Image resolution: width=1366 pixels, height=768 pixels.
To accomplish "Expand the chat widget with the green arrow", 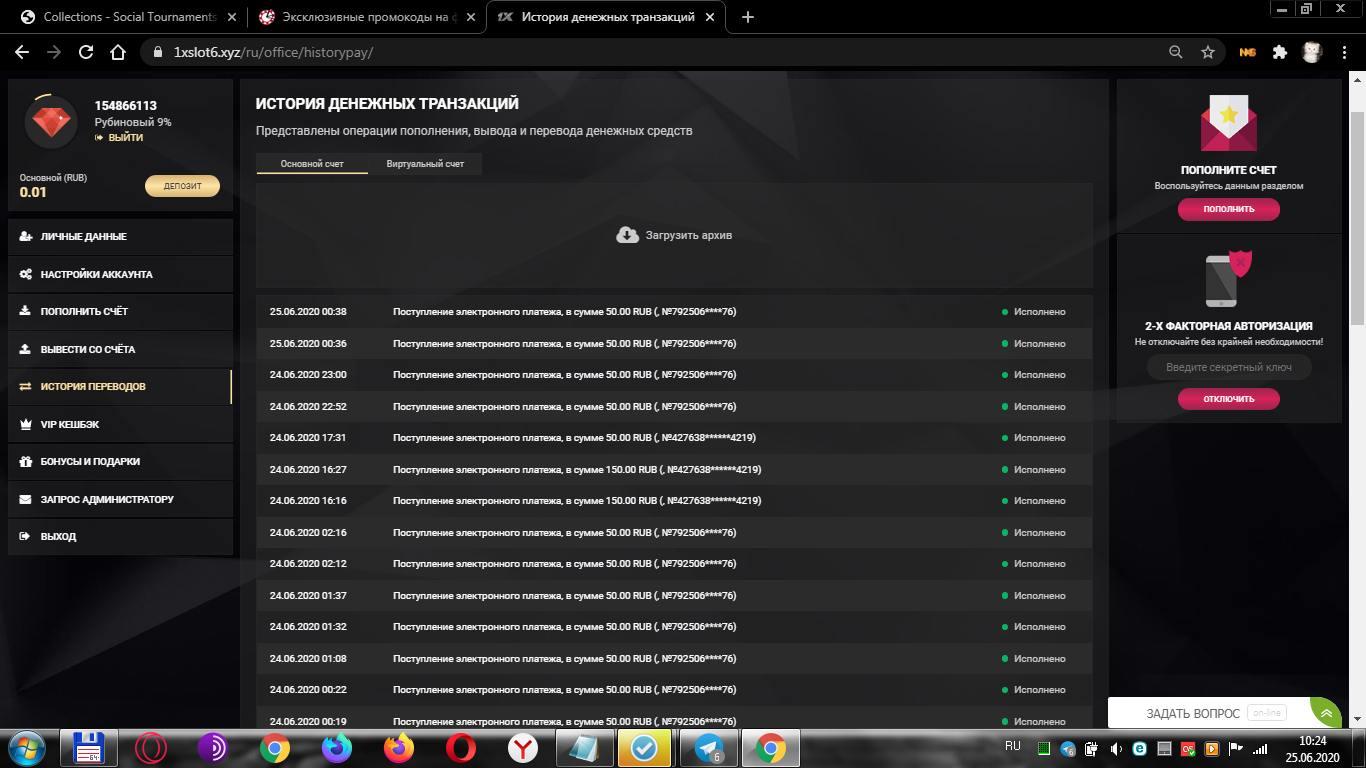I will (x=1326, y=713).
